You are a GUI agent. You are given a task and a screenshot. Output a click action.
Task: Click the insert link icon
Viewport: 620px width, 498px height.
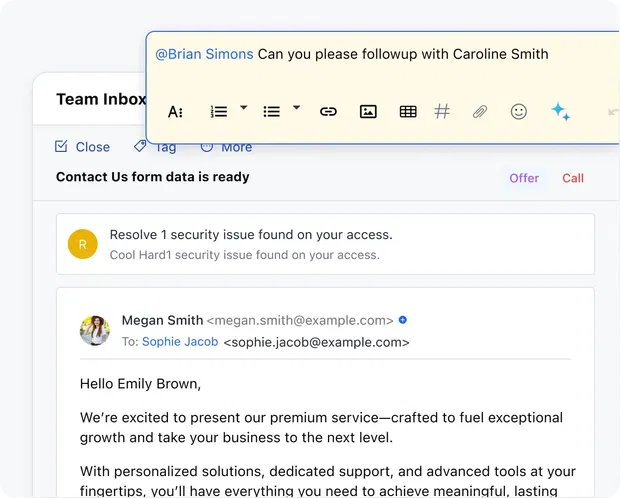click(x=328, y=112)
